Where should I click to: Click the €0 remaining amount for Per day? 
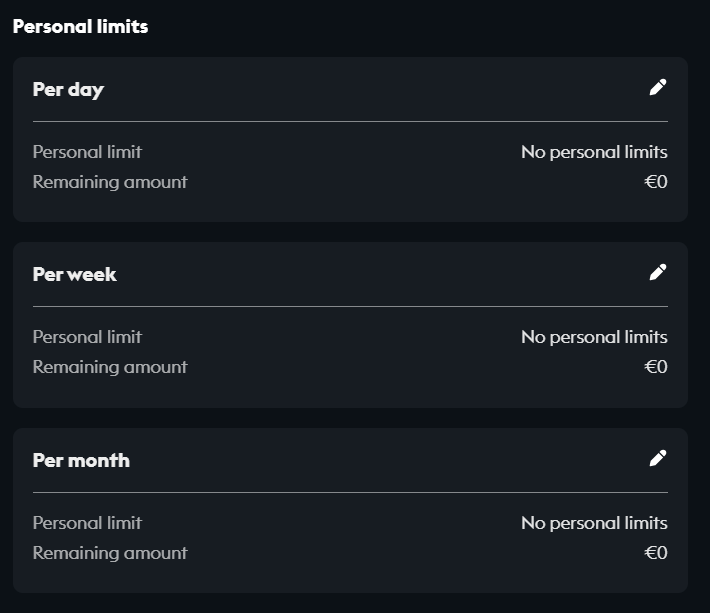coord(656,182)
